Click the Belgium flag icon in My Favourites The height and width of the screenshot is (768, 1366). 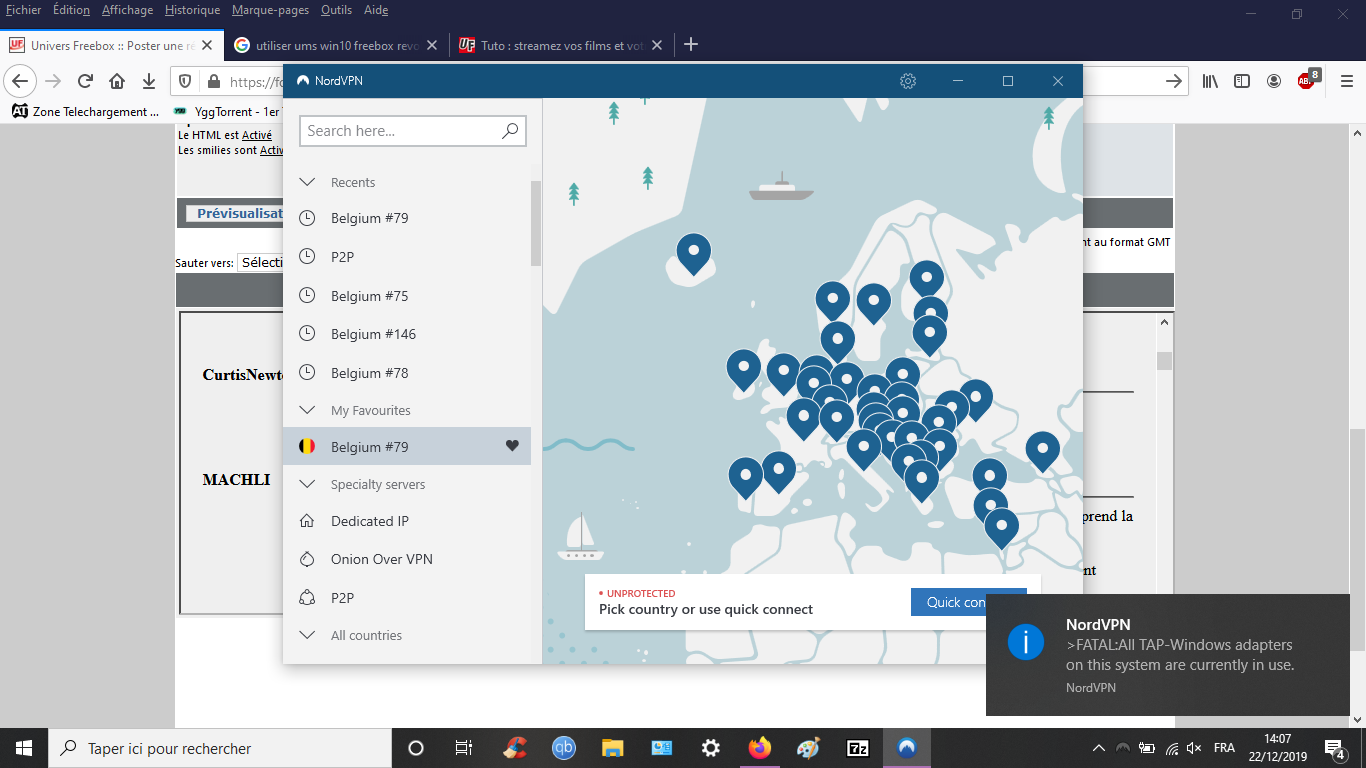point(308,447)
